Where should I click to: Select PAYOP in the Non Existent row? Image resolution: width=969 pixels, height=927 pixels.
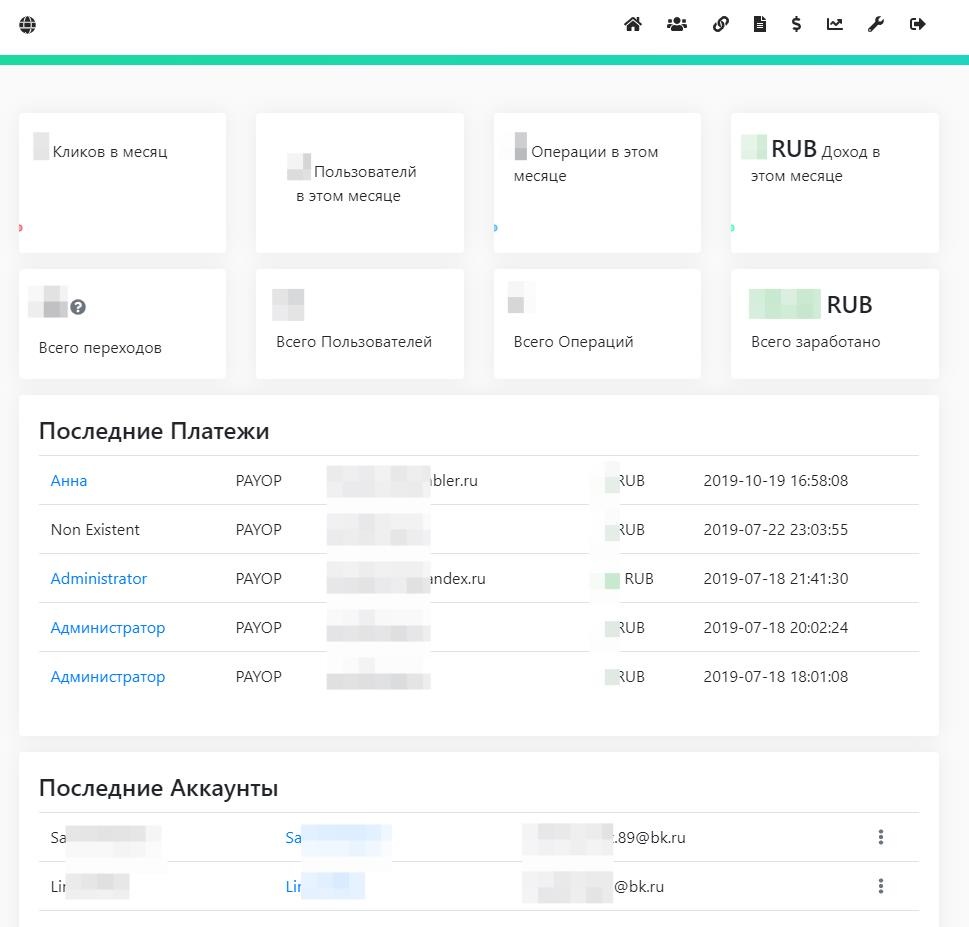point(258,530)
